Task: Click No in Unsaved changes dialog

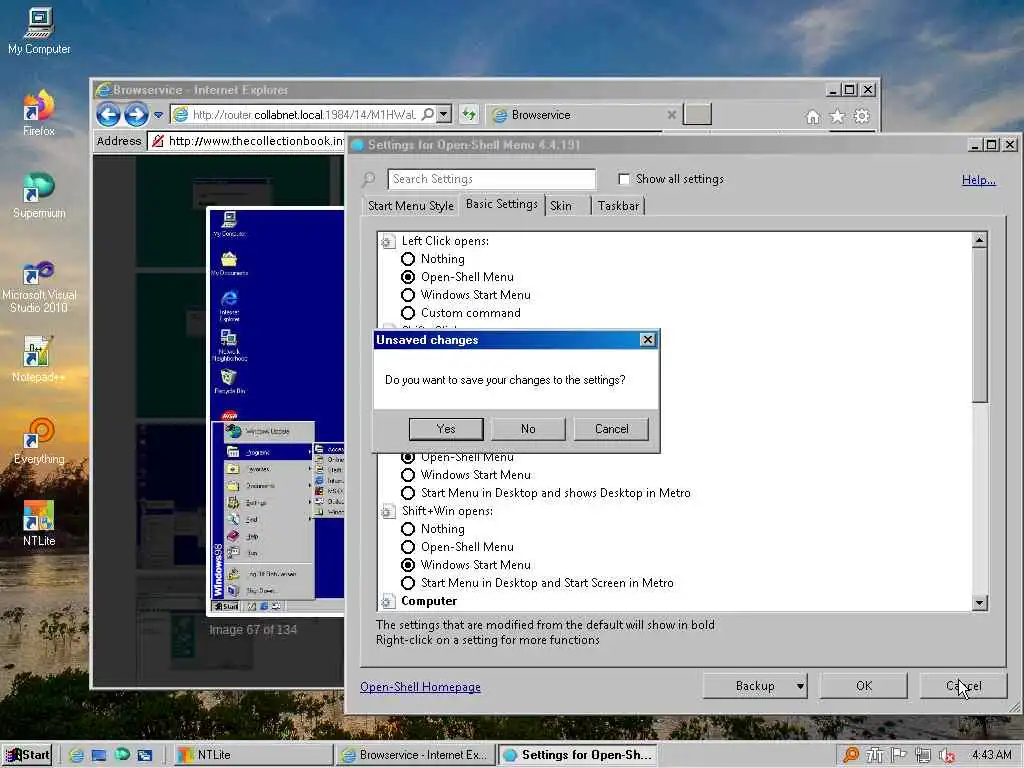Action: [x=528, y=429]
